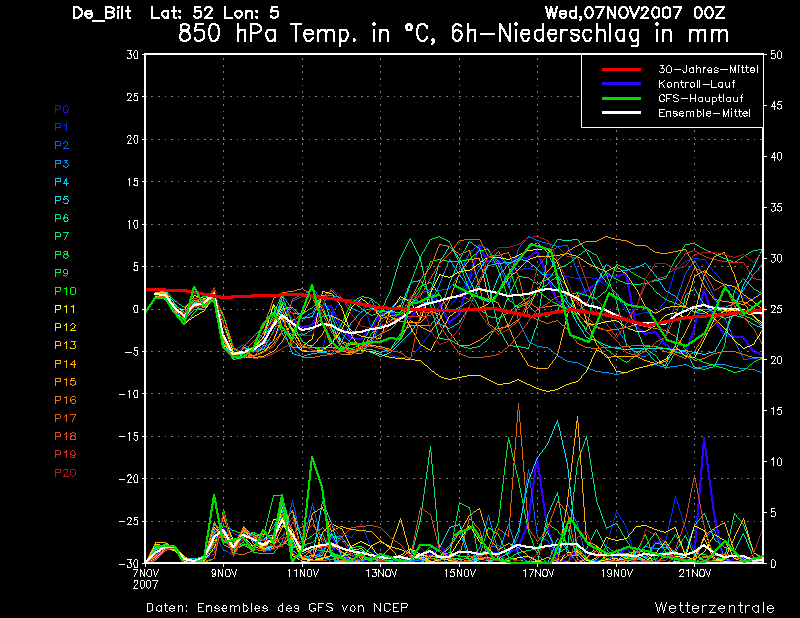Click the 21NOV date axis label

(x=695, y=573)
